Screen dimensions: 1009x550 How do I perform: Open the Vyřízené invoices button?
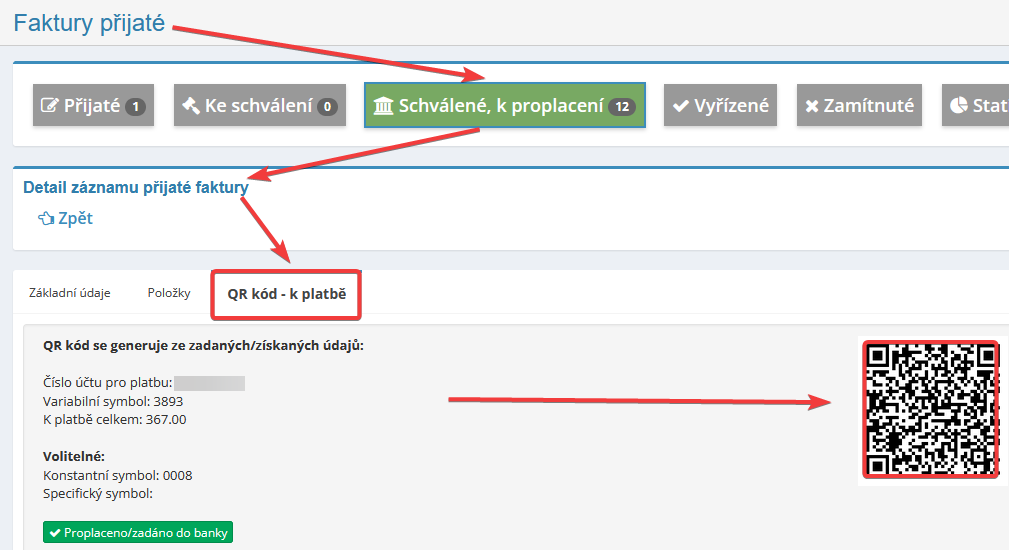coord(720,105)
